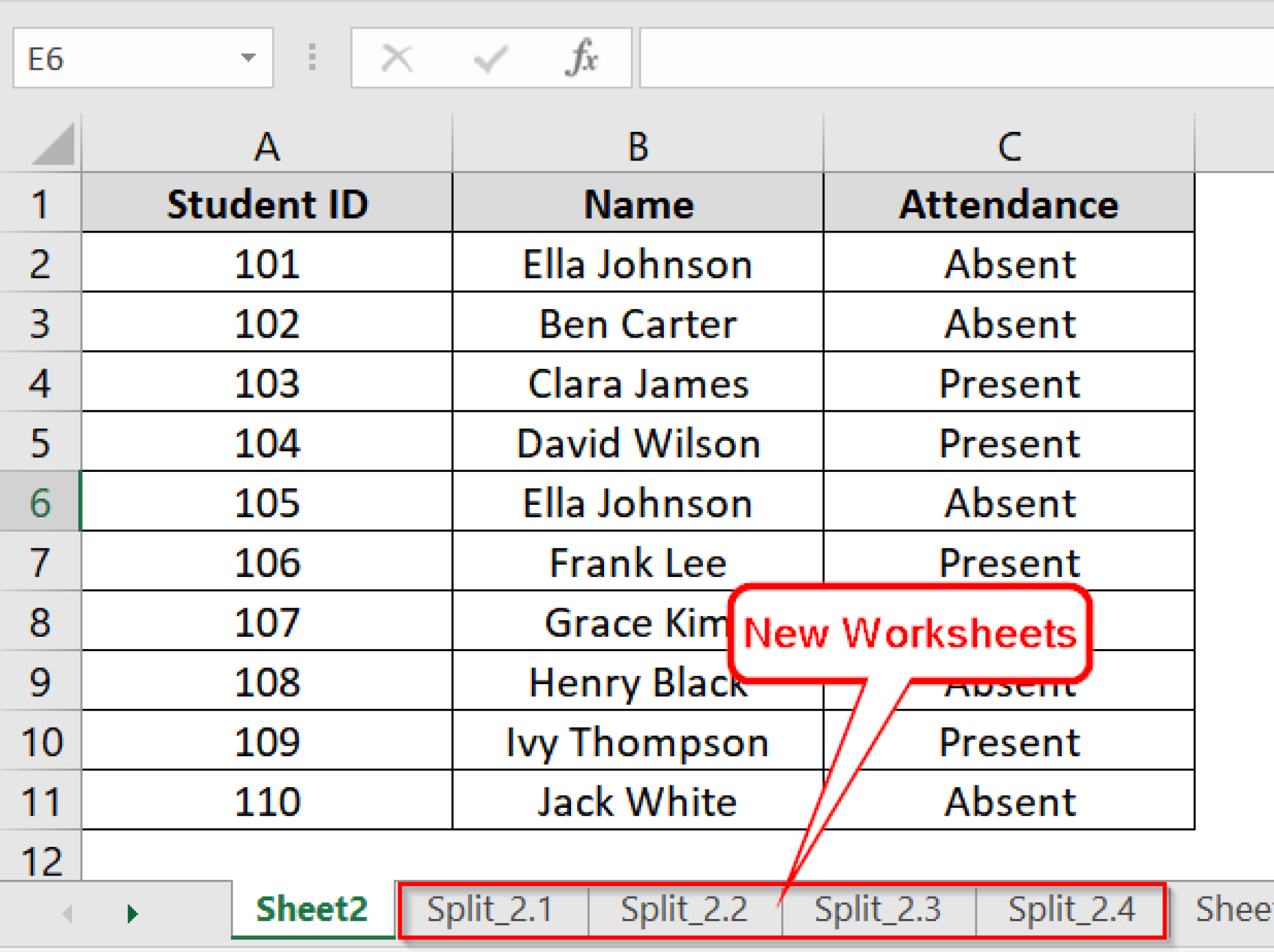The image size is (1274, 952).
Task: Select column B header
Action: click(638, 147)
